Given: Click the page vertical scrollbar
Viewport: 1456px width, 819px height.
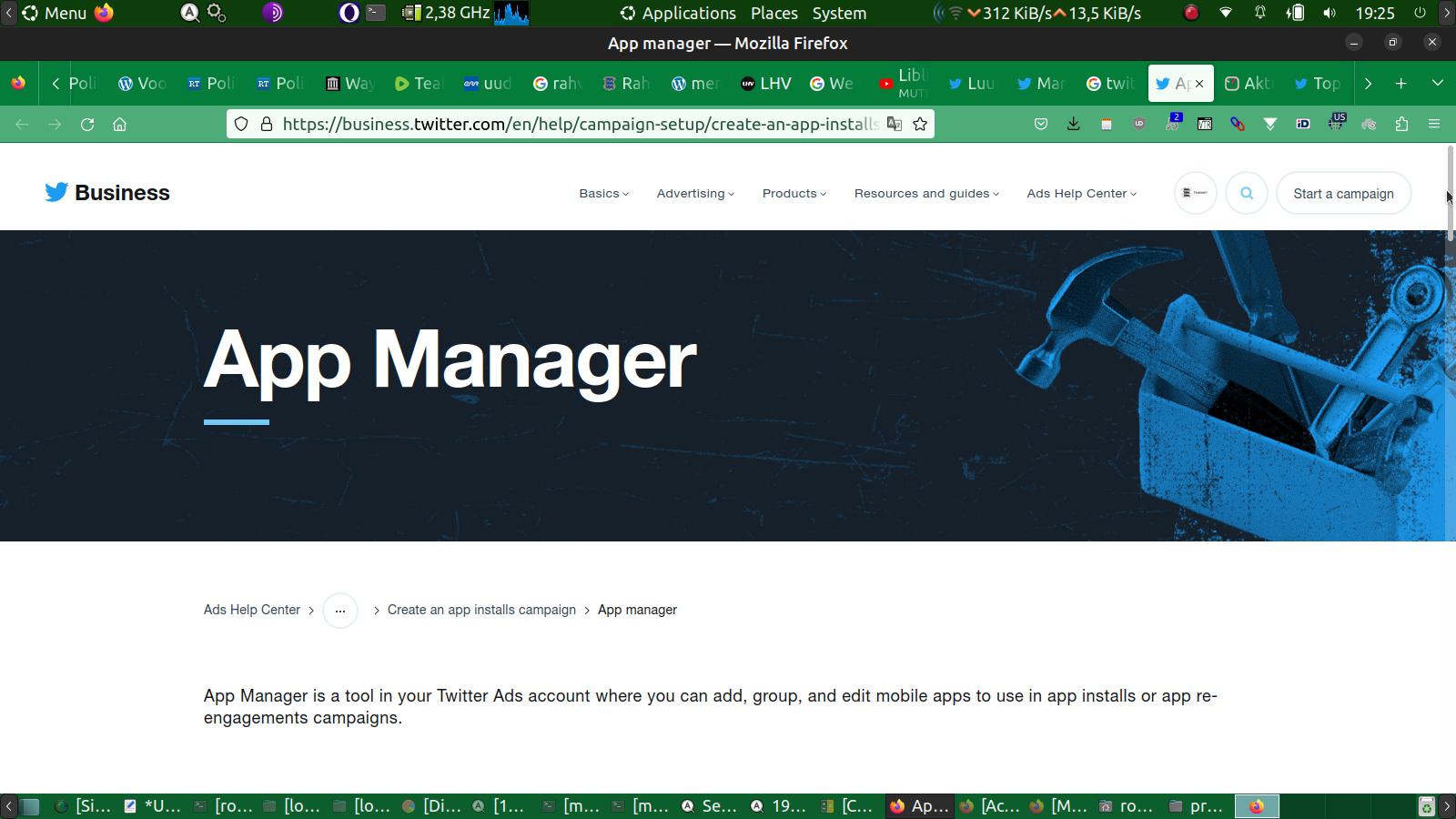Looking at the screenshot, I should [x=1450, y=192].
